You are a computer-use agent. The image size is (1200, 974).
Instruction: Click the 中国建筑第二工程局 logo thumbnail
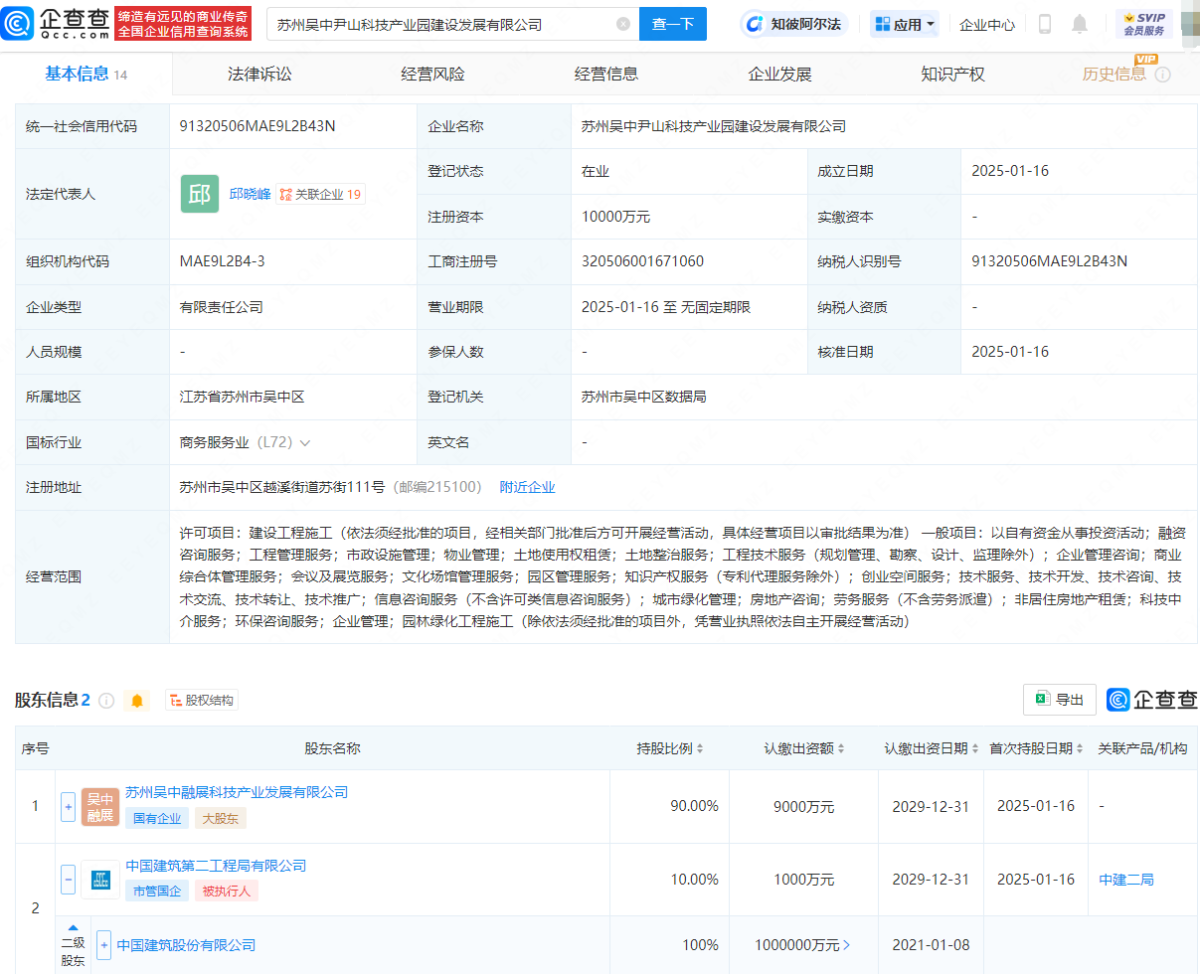coord(100,880)
